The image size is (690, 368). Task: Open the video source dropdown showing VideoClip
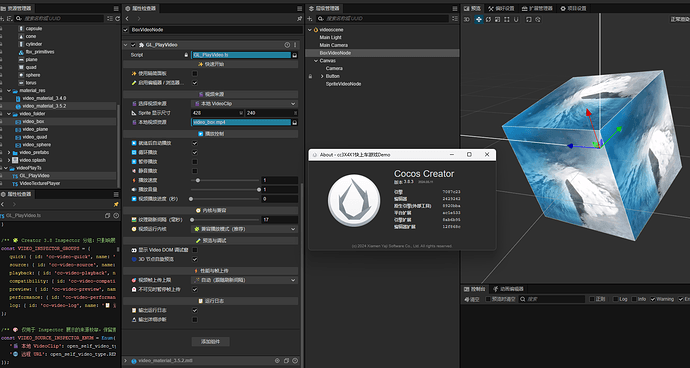click(x=244, y=103)
